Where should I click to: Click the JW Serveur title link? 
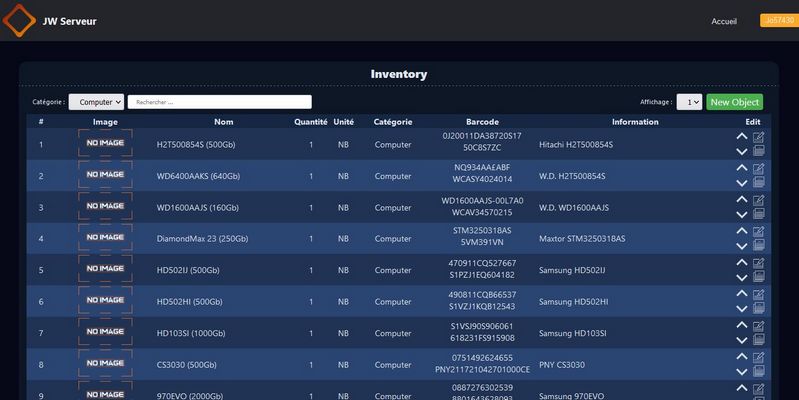point(69,21)
